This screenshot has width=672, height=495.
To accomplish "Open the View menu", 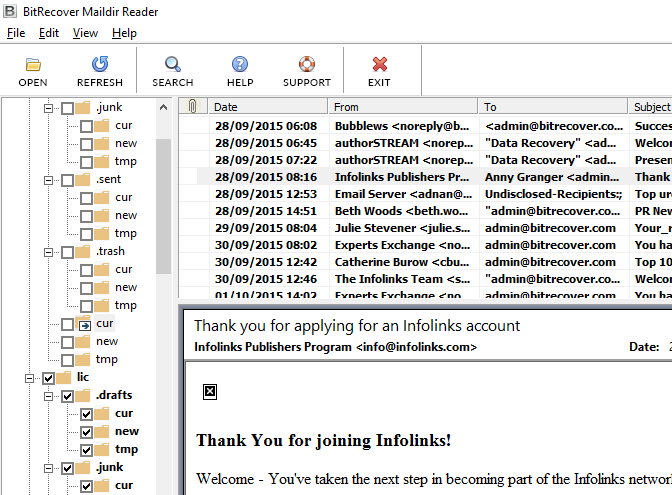I will click(85, 33).
